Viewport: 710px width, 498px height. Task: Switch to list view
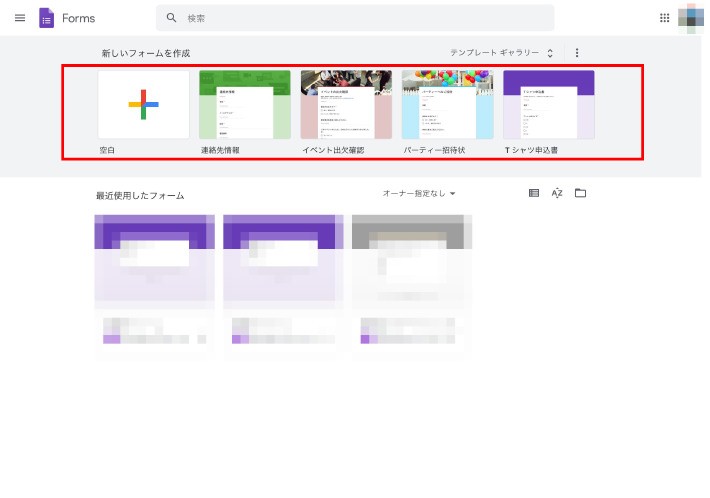[534, 193]
